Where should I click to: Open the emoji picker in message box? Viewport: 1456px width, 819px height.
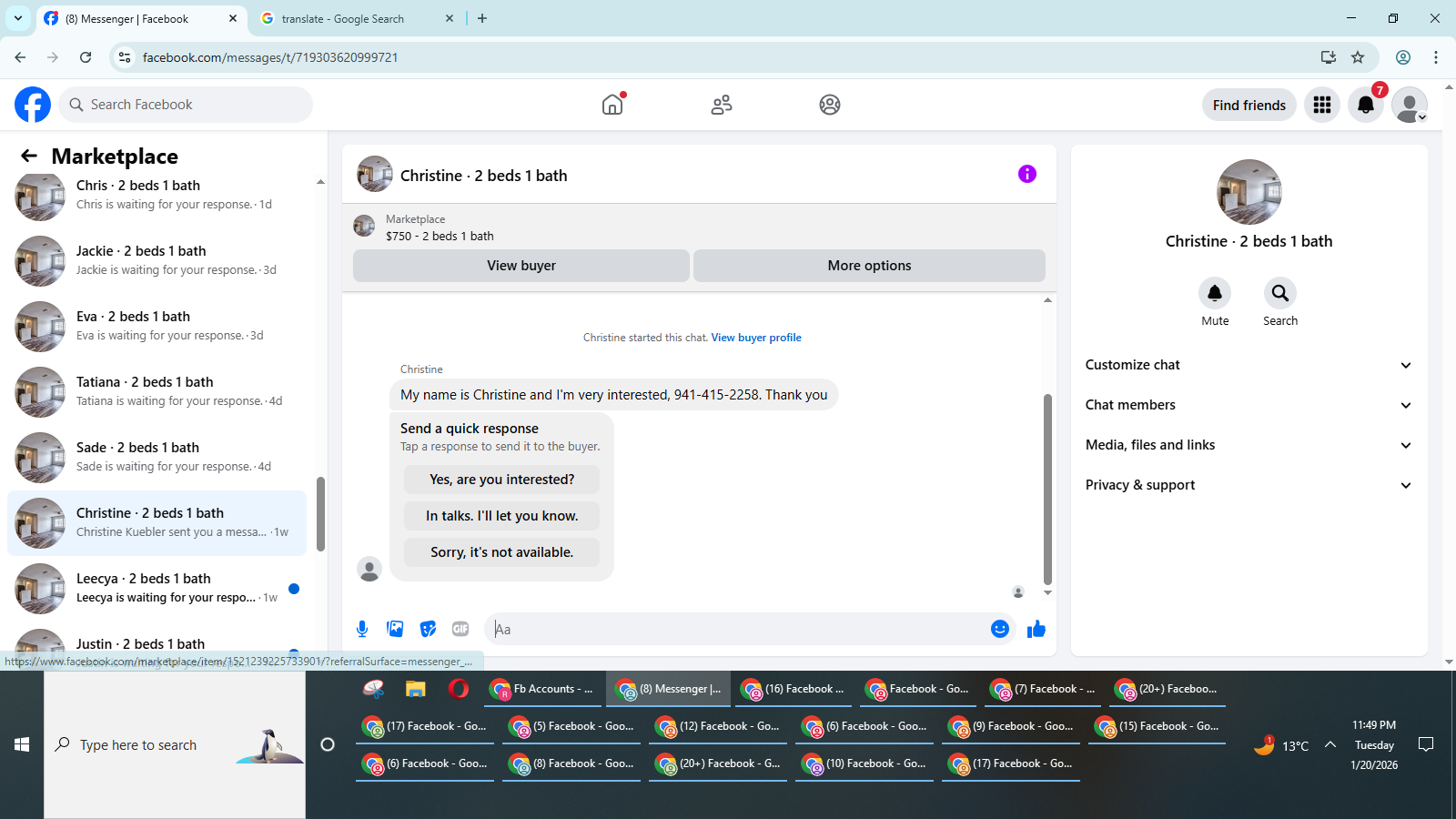(1000, 629)
